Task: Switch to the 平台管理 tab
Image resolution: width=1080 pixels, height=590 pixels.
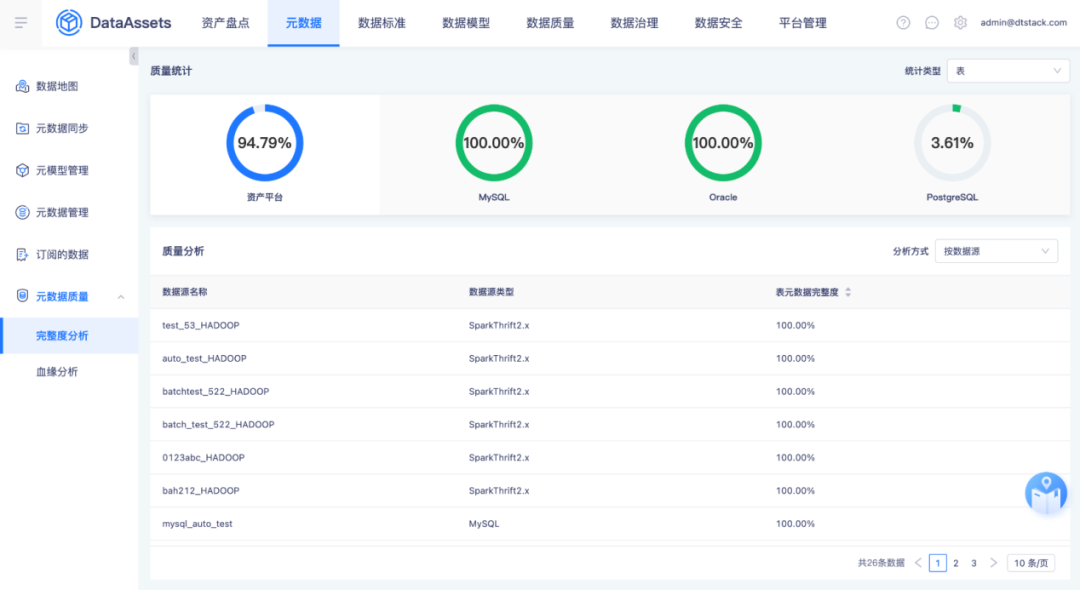Action: pyautogui.click(x=802, y=23)
